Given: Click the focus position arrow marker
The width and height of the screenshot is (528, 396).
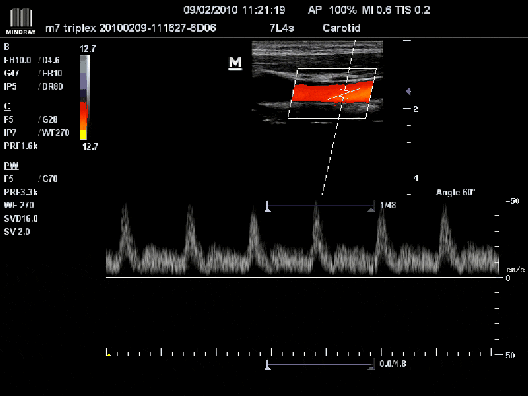Looking at the screenshot, I should tap(408, 91).
